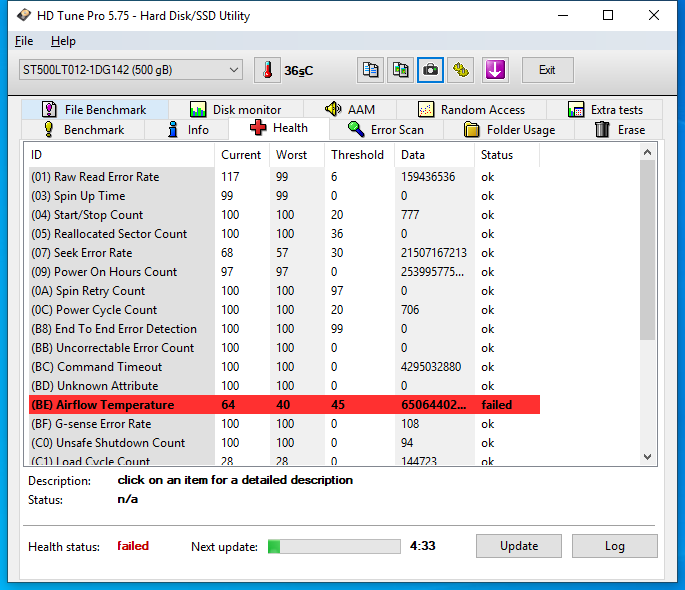Click the scrollbar down arrow in attribute list
685x590 pixels.
point(648,456)
